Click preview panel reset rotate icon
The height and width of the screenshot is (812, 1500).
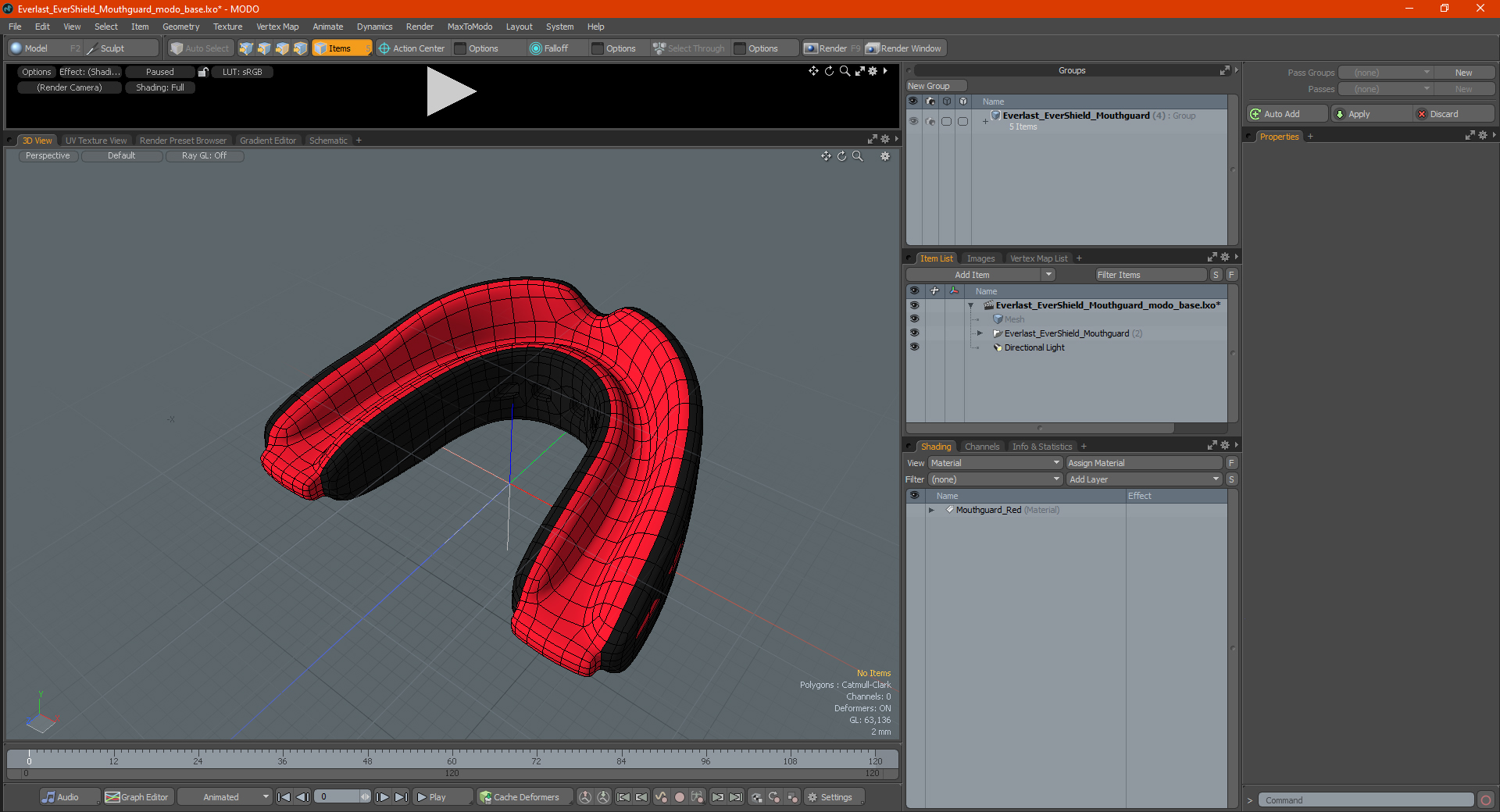coord(829,71)
